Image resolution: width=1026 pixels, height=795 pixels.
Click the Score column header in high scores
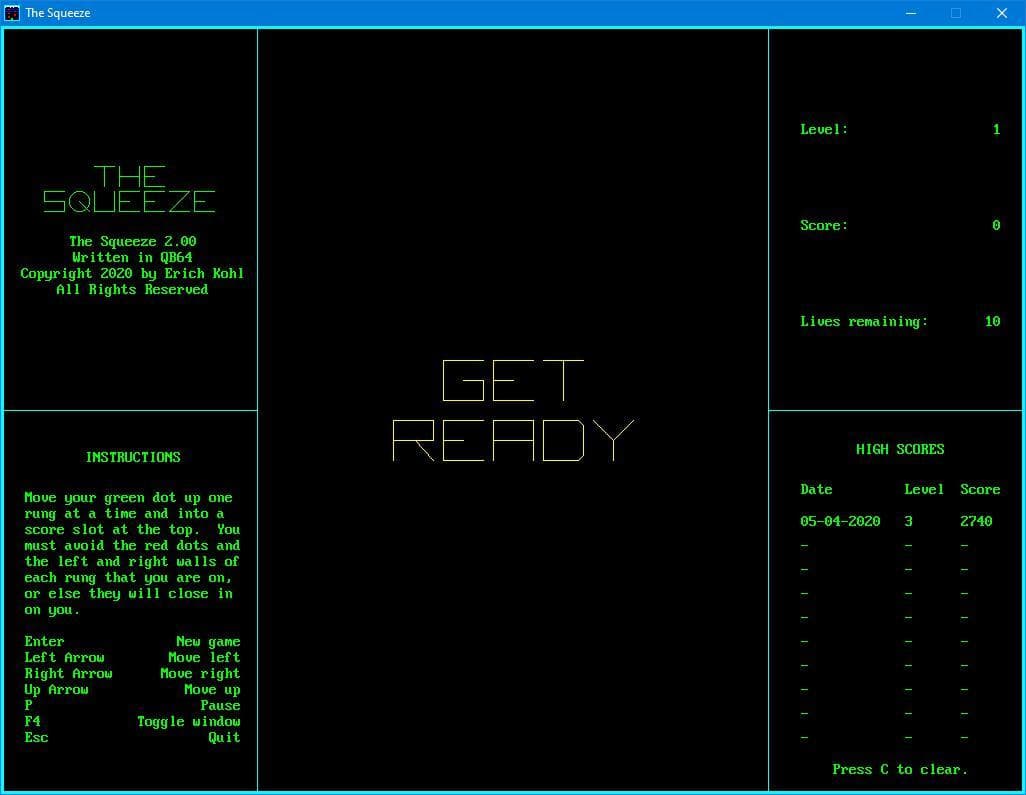[980, 489]
